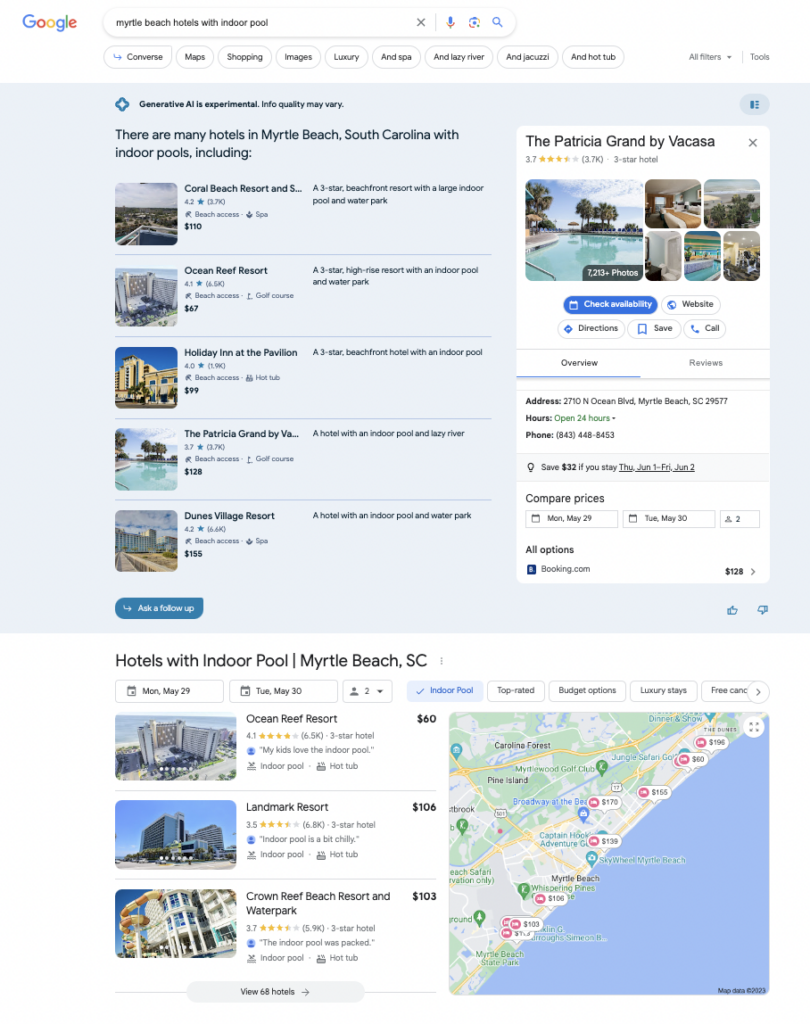Open guests selector in Compare prices

[739, 519]
